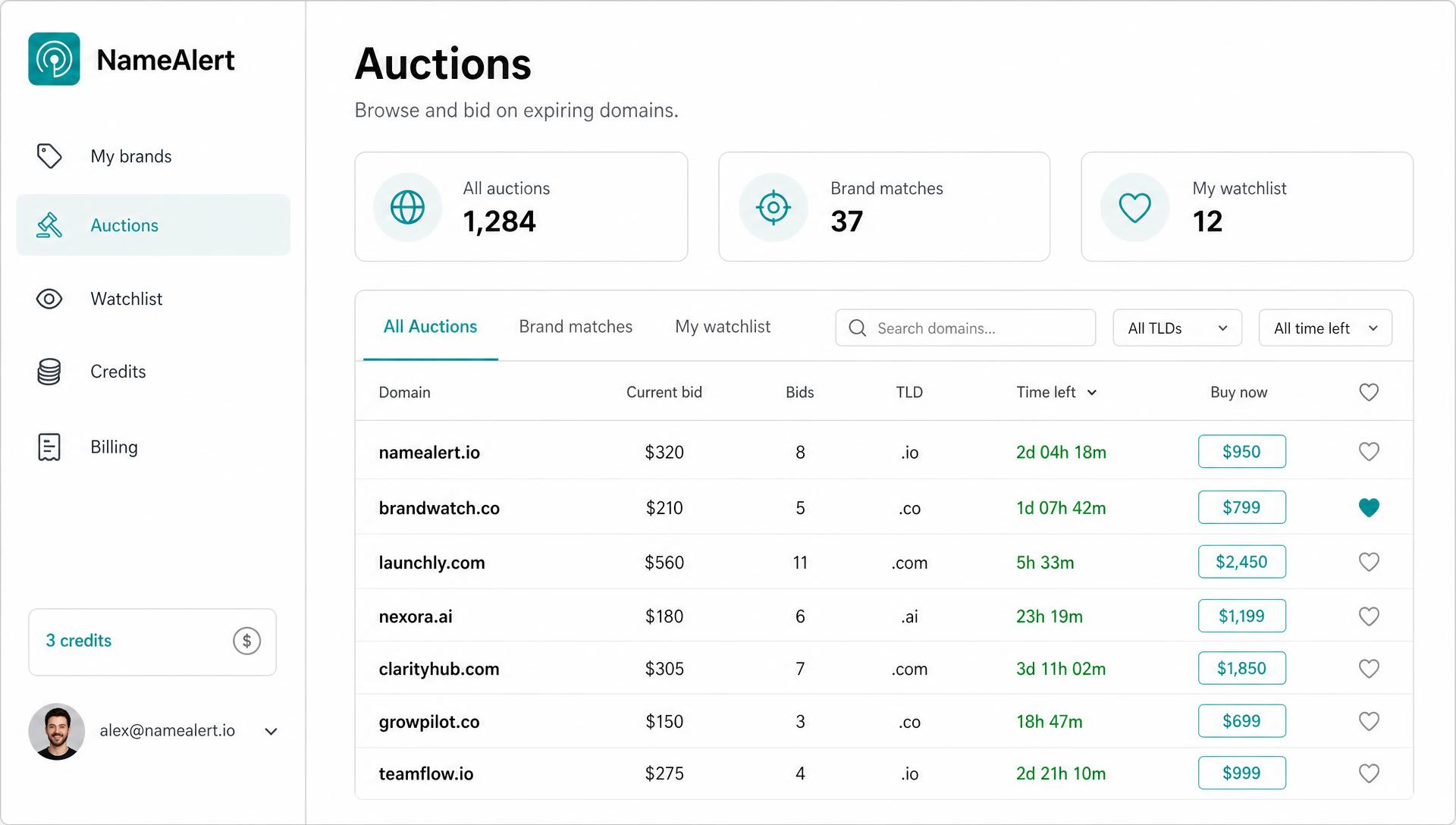Click the Current bid column header
This screenshot has height=825, width=1456.
(x=664, y=392)
